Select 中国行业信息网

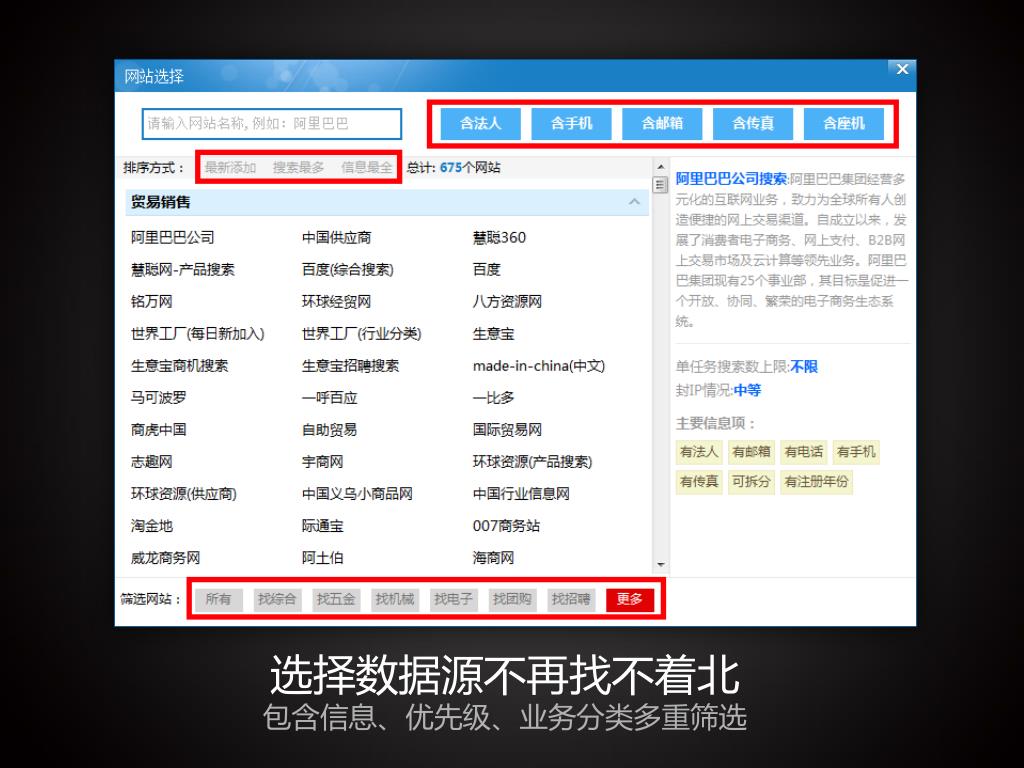click(x=521, y=493)
